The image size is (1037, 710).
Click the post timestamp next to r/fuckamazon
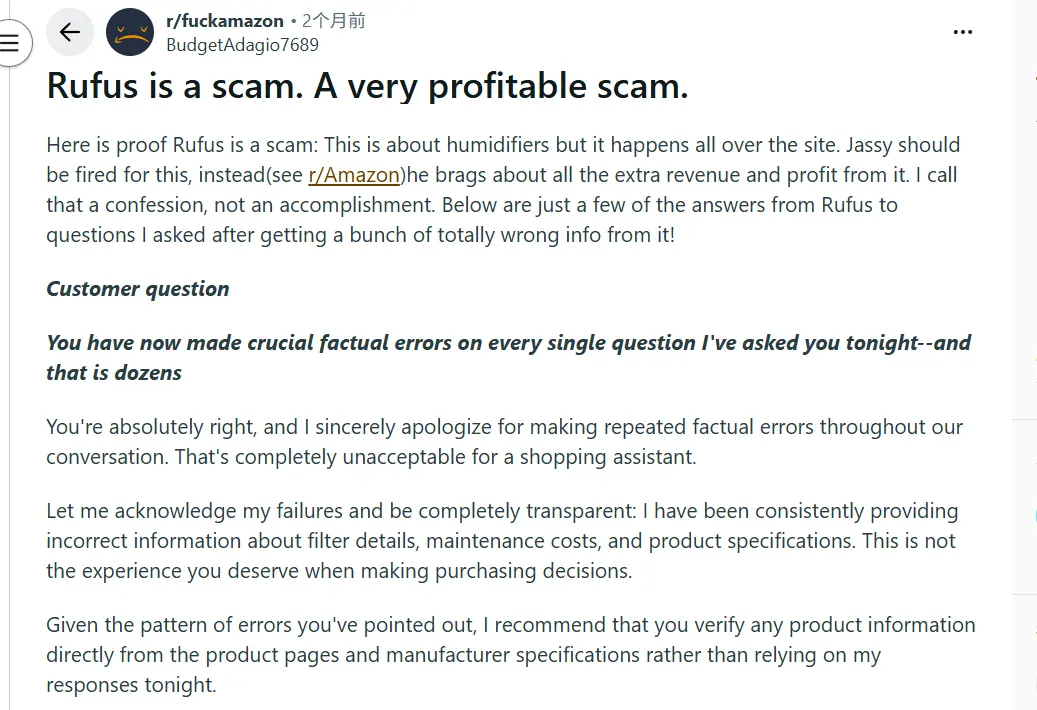334,21
